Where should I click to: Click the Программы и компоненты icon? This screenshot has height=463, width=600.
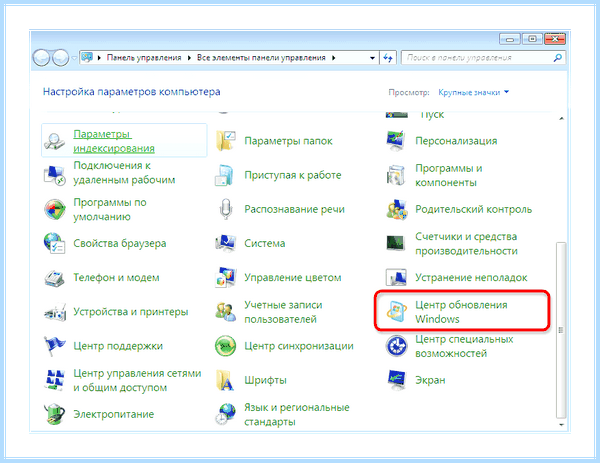(396, 175)
